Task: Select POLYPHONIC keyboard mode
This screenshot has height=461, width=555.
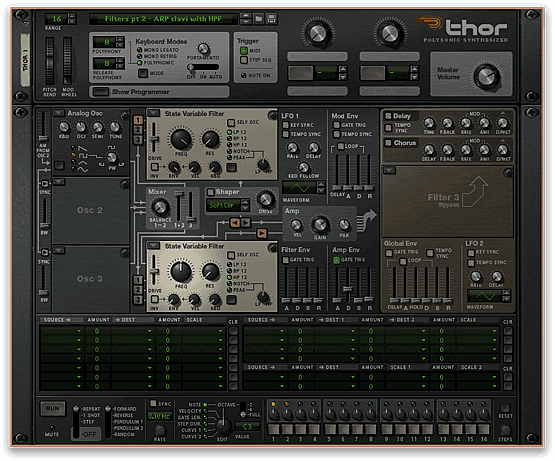Action: [139, 63]
